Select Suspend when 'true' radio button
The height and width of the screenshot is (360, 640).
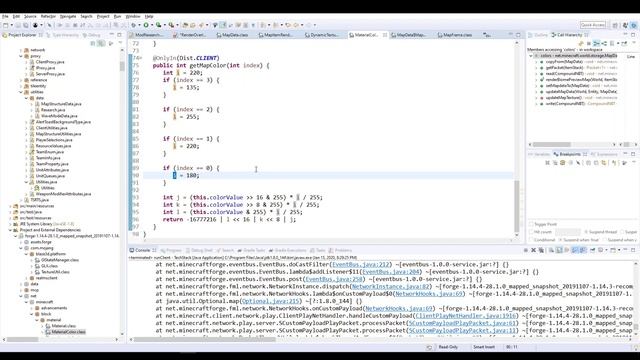(x=560, y=240)
